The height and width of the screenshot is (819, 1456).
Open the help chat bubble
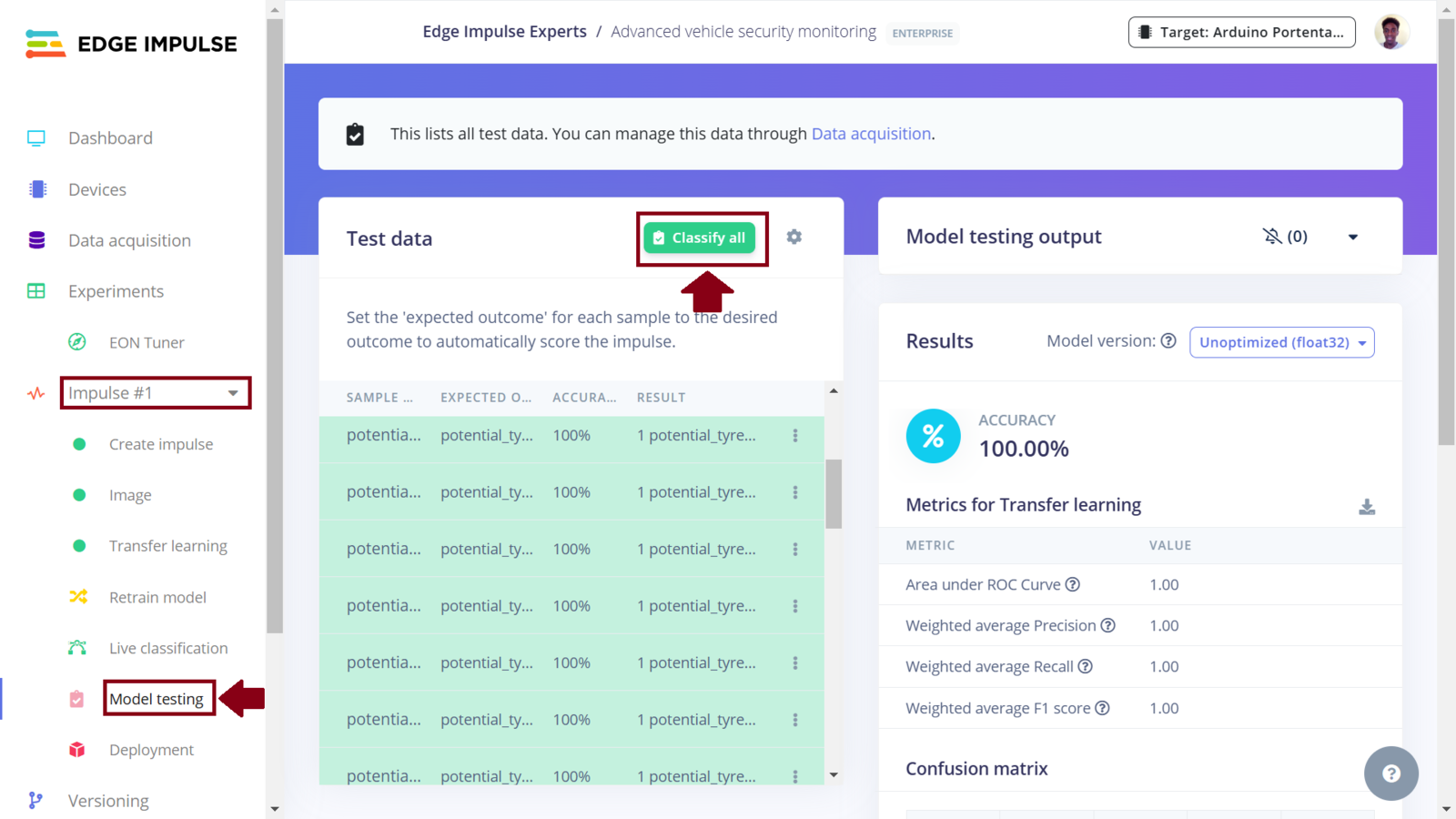1390,773
